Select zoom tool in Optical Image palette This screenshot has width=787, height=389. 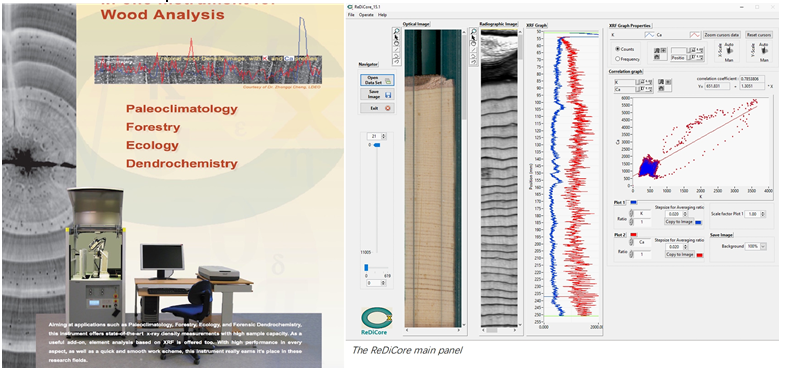(x=397, y=31)
